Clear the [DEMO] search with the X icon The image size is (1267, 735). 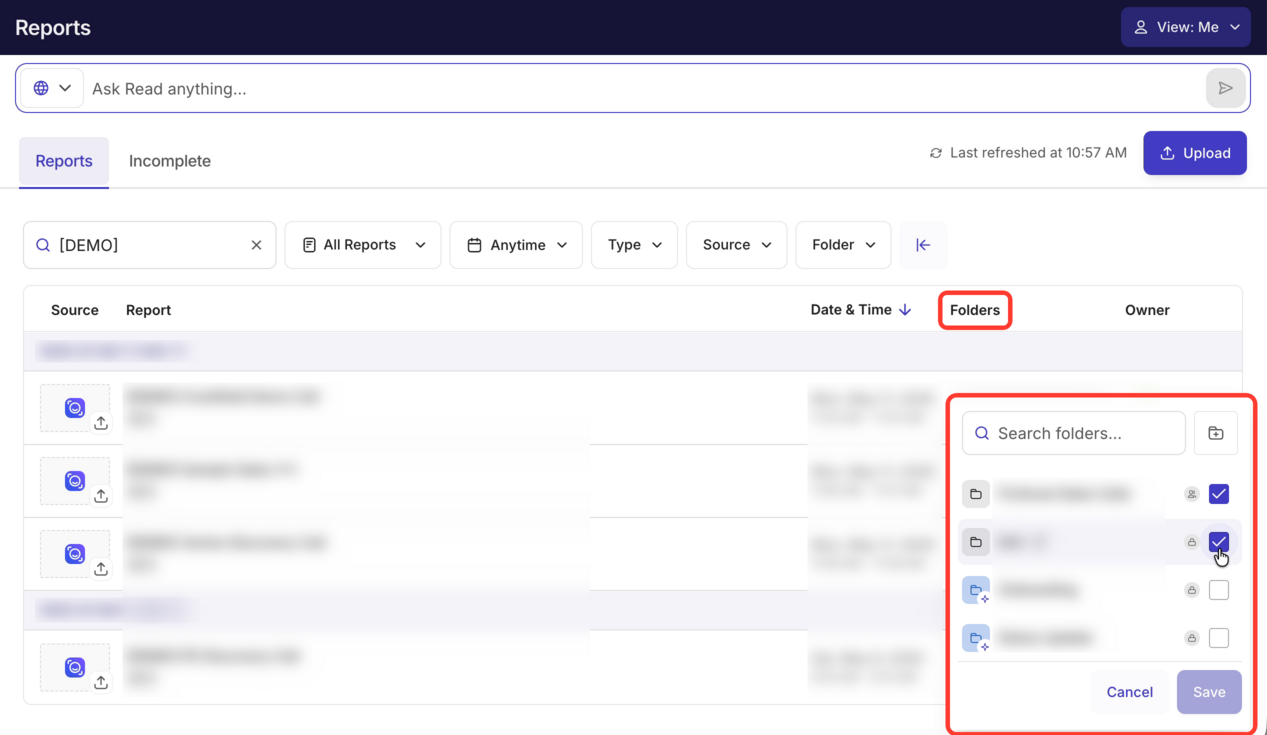[256, 245]
